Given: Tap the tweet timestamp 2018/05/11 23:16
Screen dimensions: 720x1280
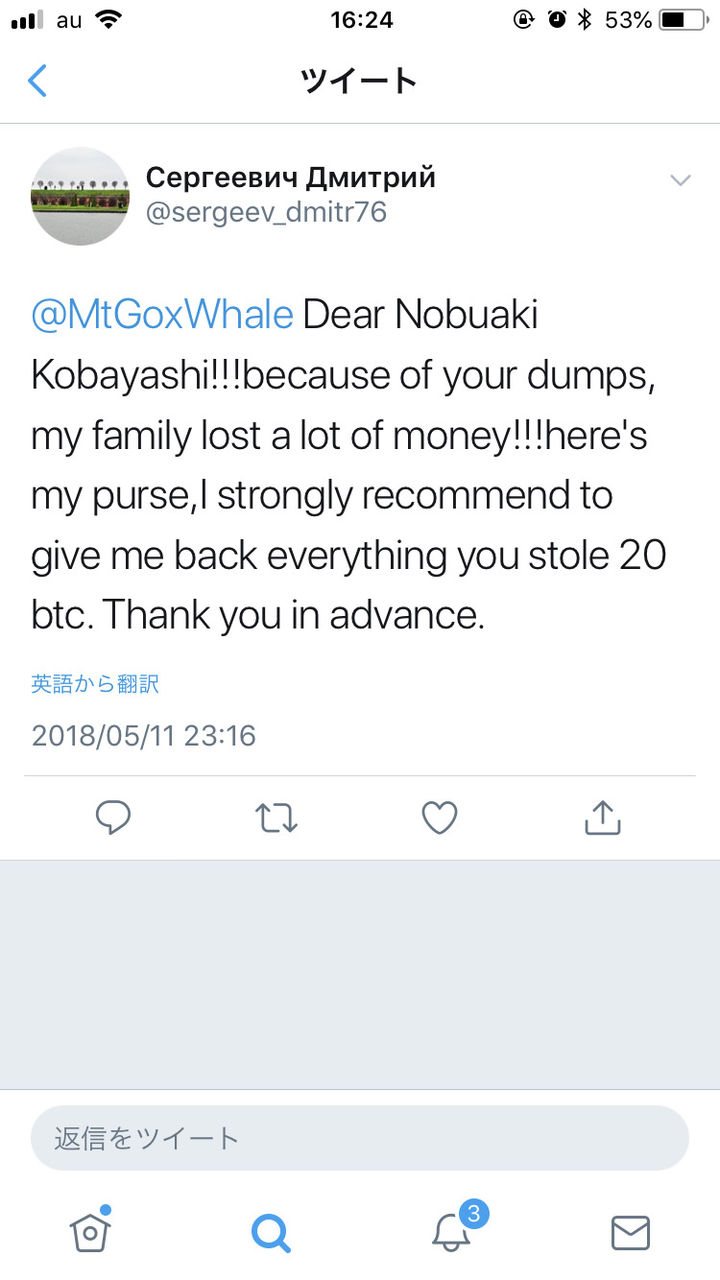Looking at the screenshot, I should pyautogui.click(x=144, y=736).
